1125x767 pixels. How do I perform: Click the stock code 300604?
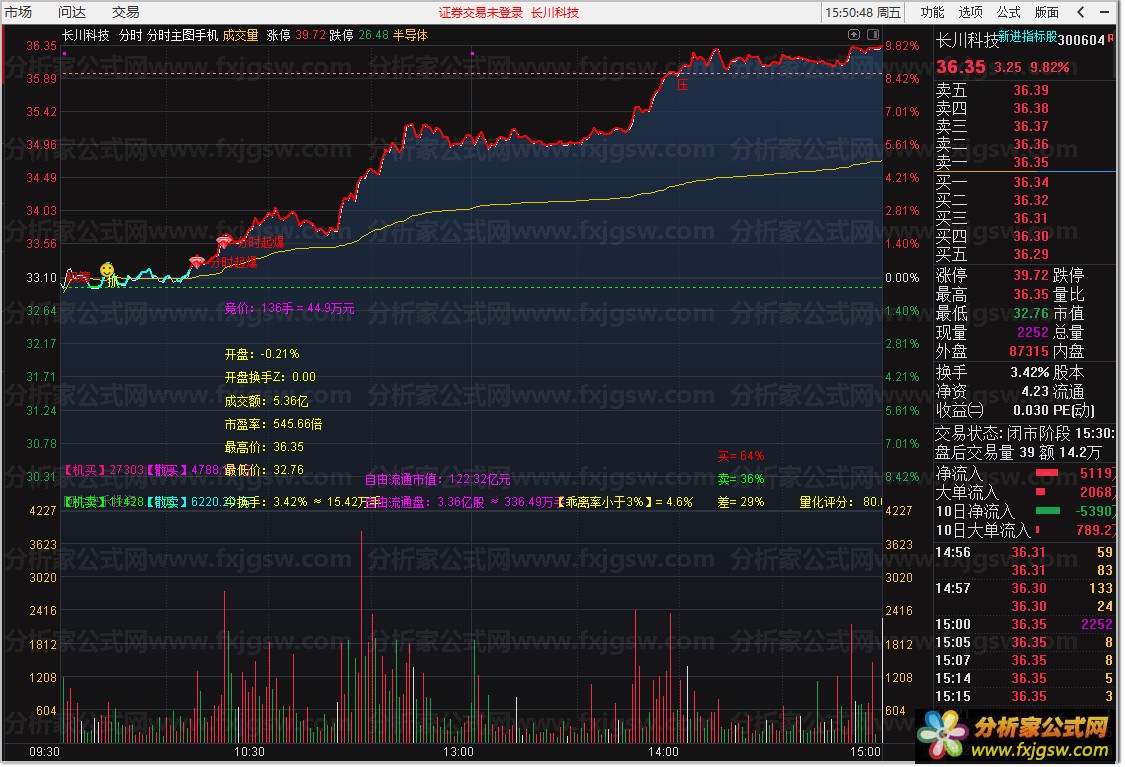[1081, 40]
